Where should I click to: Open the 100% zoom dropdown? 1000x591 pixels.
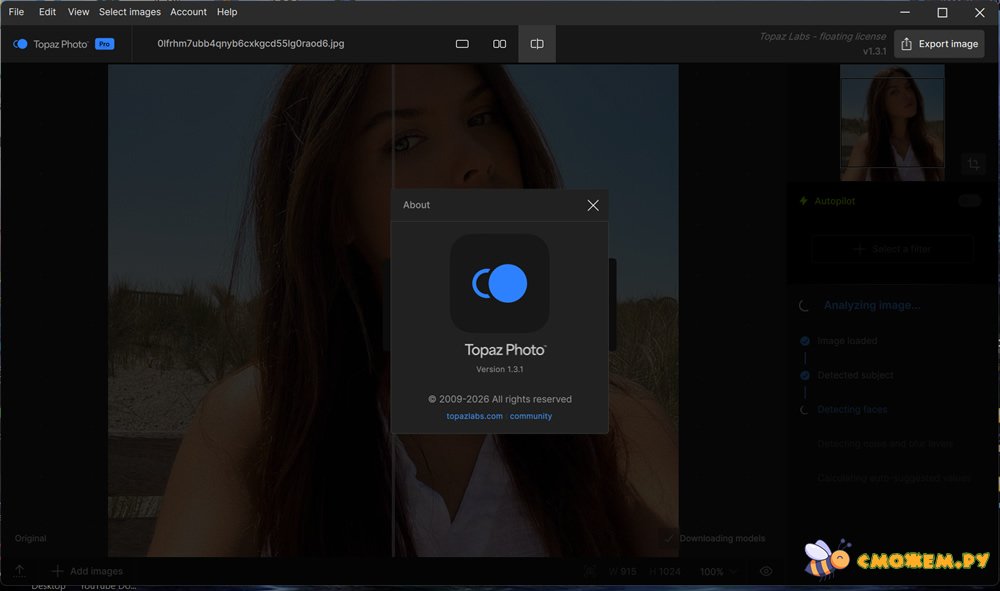718,571
